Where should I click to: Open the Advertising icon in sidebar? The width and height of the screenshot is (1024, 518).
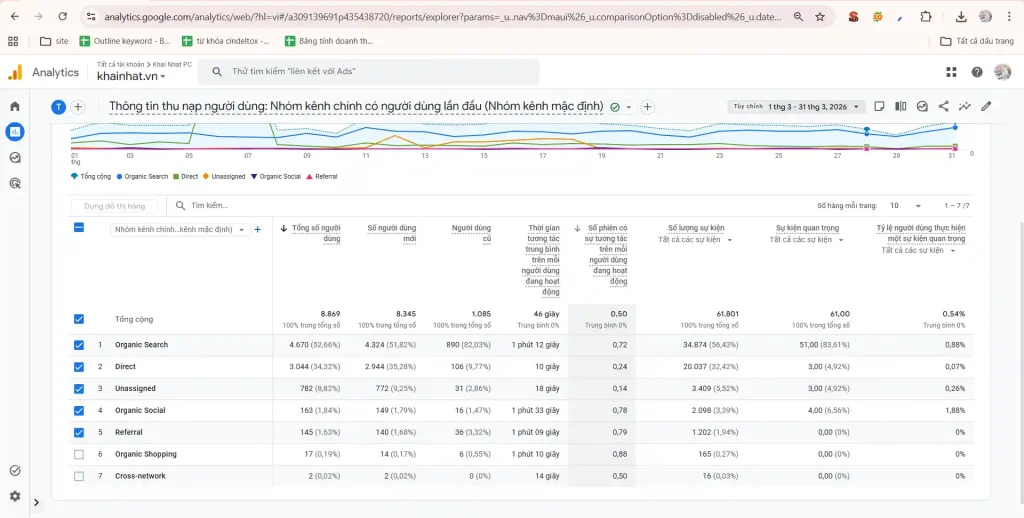point(14,184)
